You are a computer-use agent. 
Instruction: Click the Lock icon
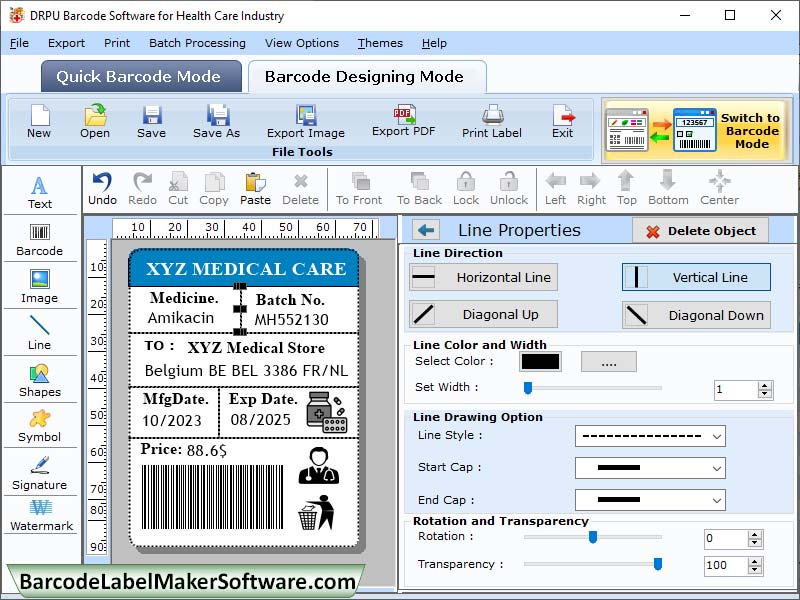pyautogui.click(x=466, y=189)
